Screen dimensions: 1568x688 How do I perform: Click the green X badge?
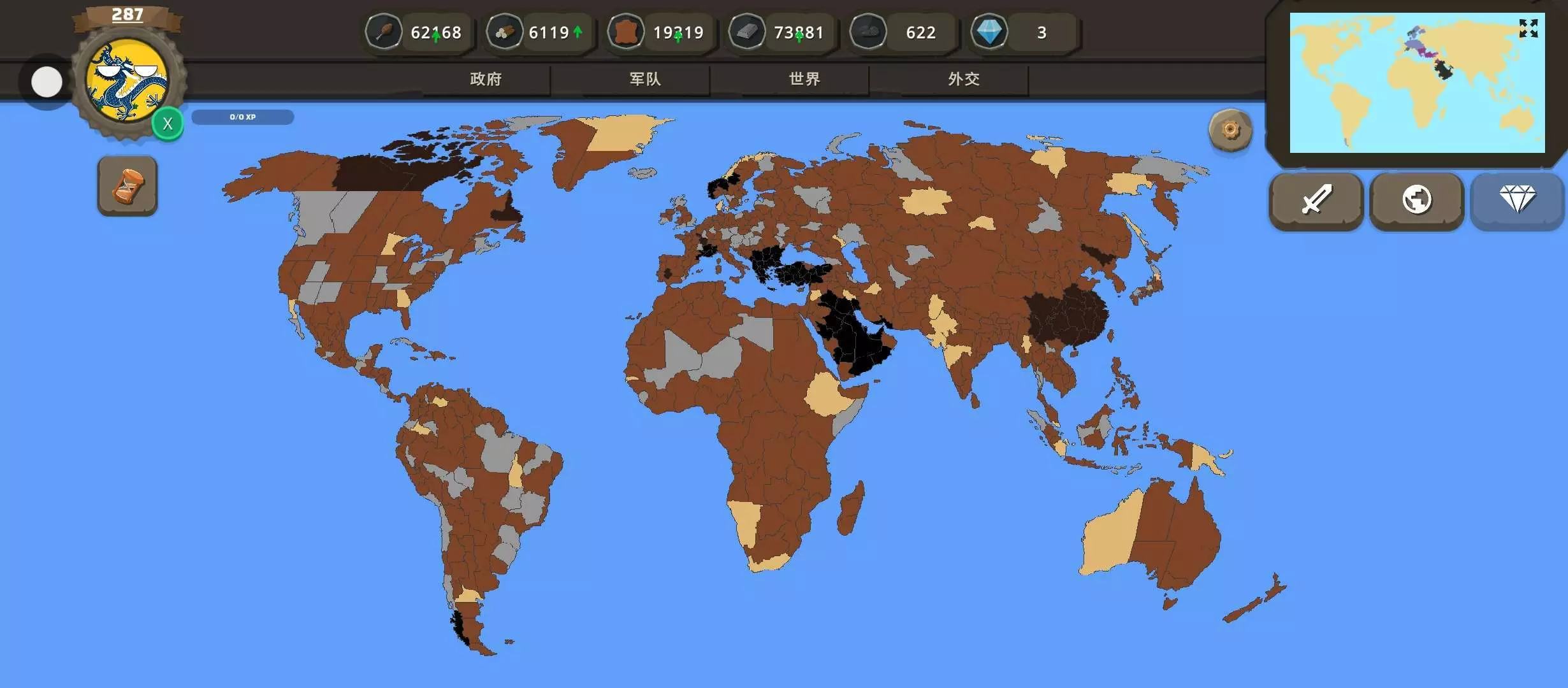(168, 124)
